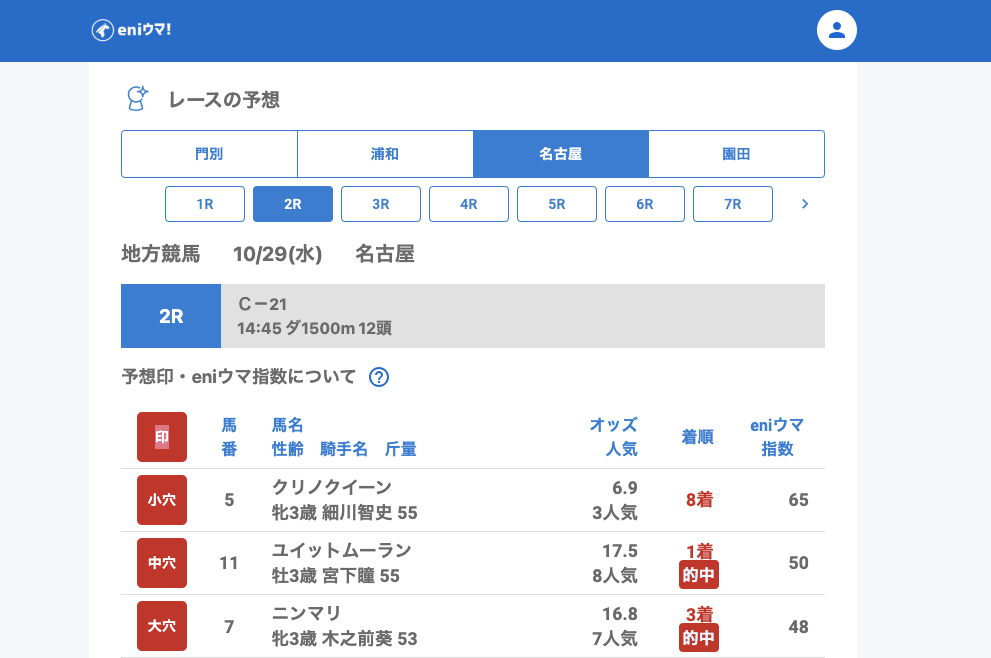Switch to the 門別 racecourse tab
991x658 pixels.
[x=209, y=154]
